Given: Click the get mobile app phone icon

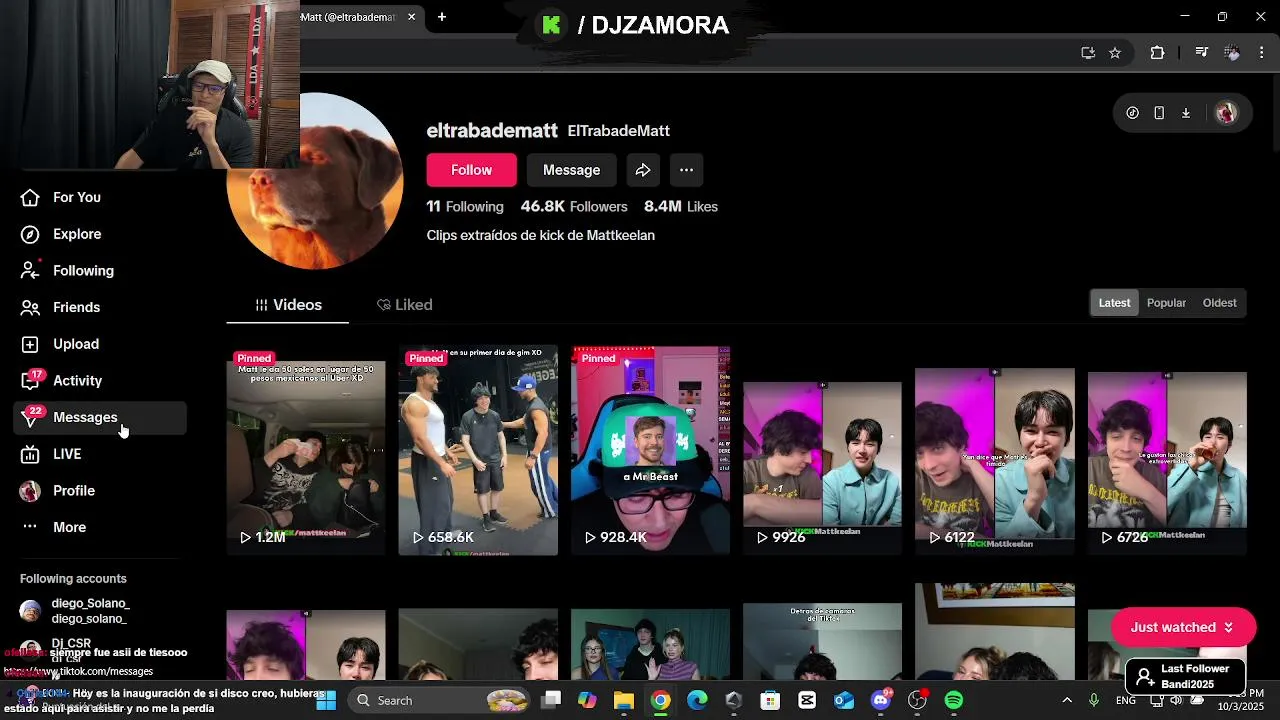Looking at the screenshot, I should coord(1159,113).
